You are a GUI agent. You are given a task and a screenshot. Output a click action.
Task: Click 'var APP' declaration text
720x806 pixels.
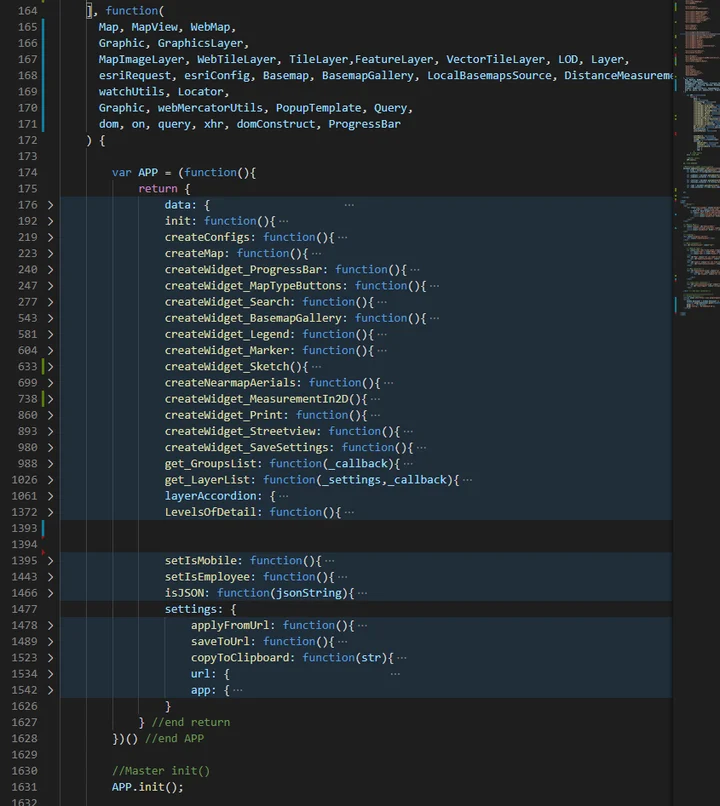click(x=135, y=173)
